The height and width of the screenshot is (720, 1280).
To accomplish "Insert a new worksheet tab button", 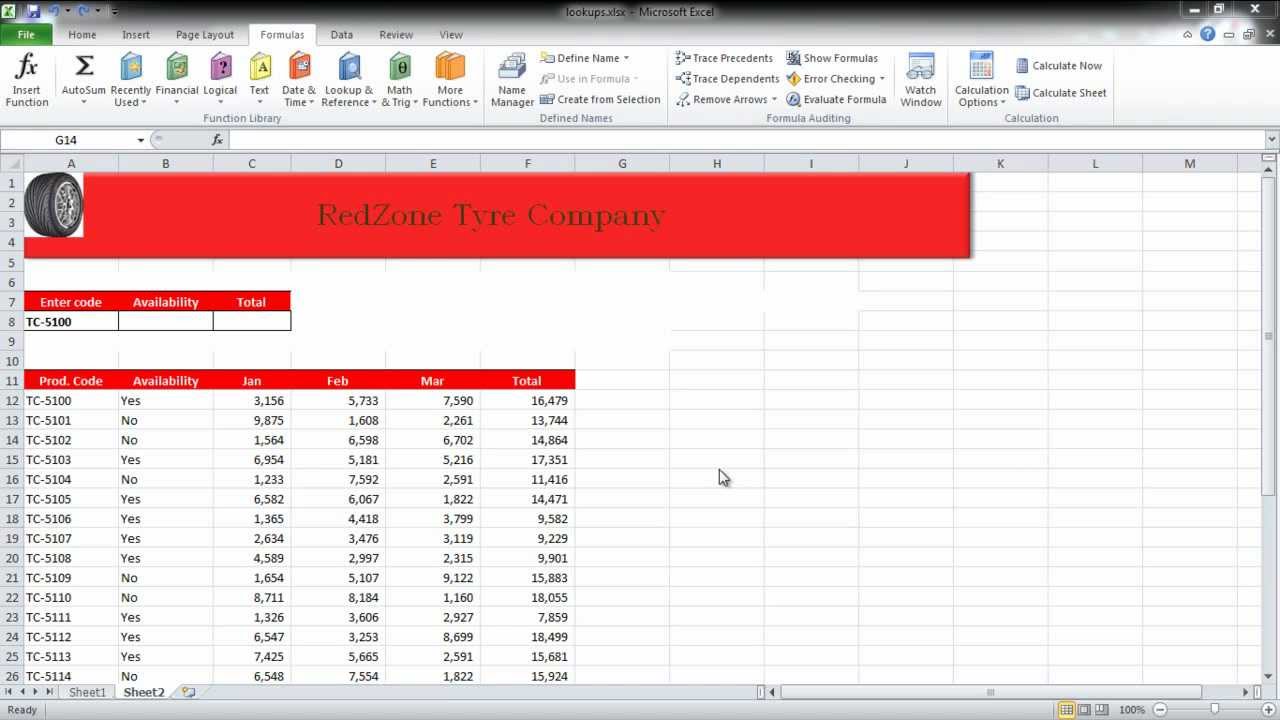I will (188, 692).
